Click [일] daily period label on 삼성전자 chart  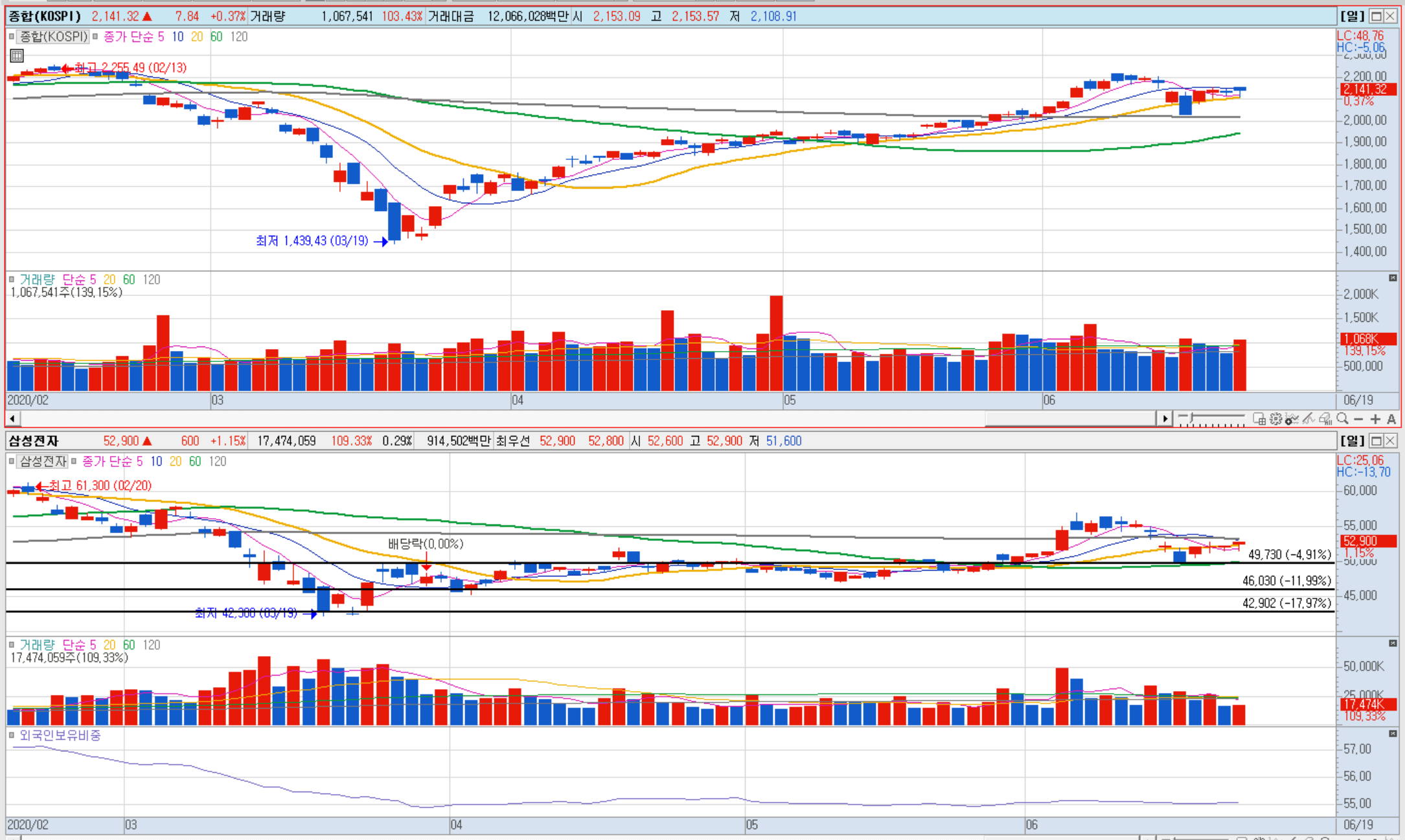point(1353,441)
